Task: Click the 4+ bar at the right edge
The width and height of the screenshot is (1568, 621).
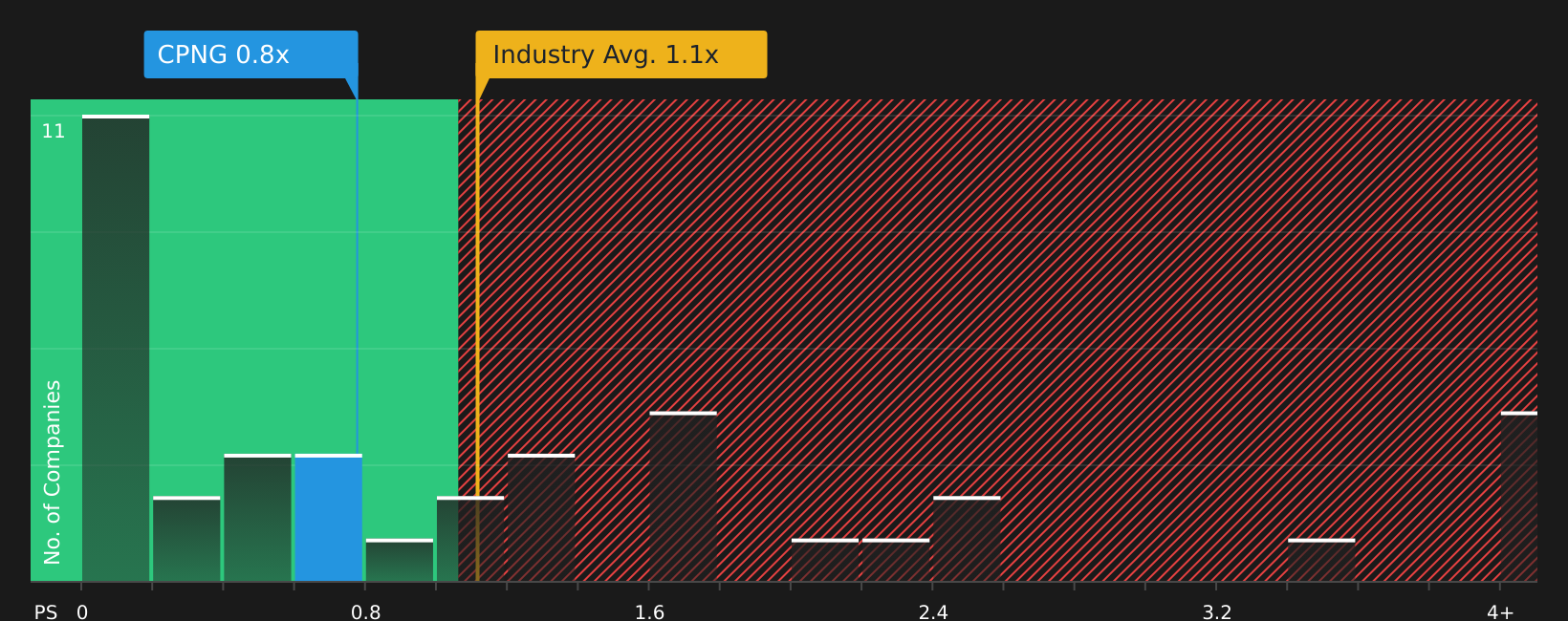Action: pyautogui.click(x=1519, y=497)
